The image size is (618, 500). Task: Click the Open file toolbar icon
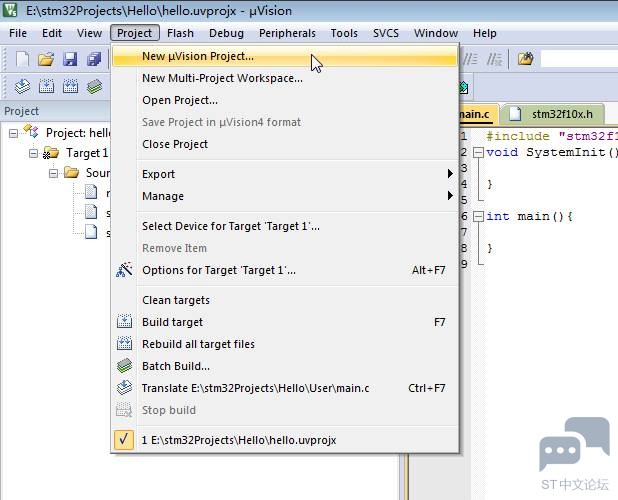pyautogui.click(x=46, y=59)
